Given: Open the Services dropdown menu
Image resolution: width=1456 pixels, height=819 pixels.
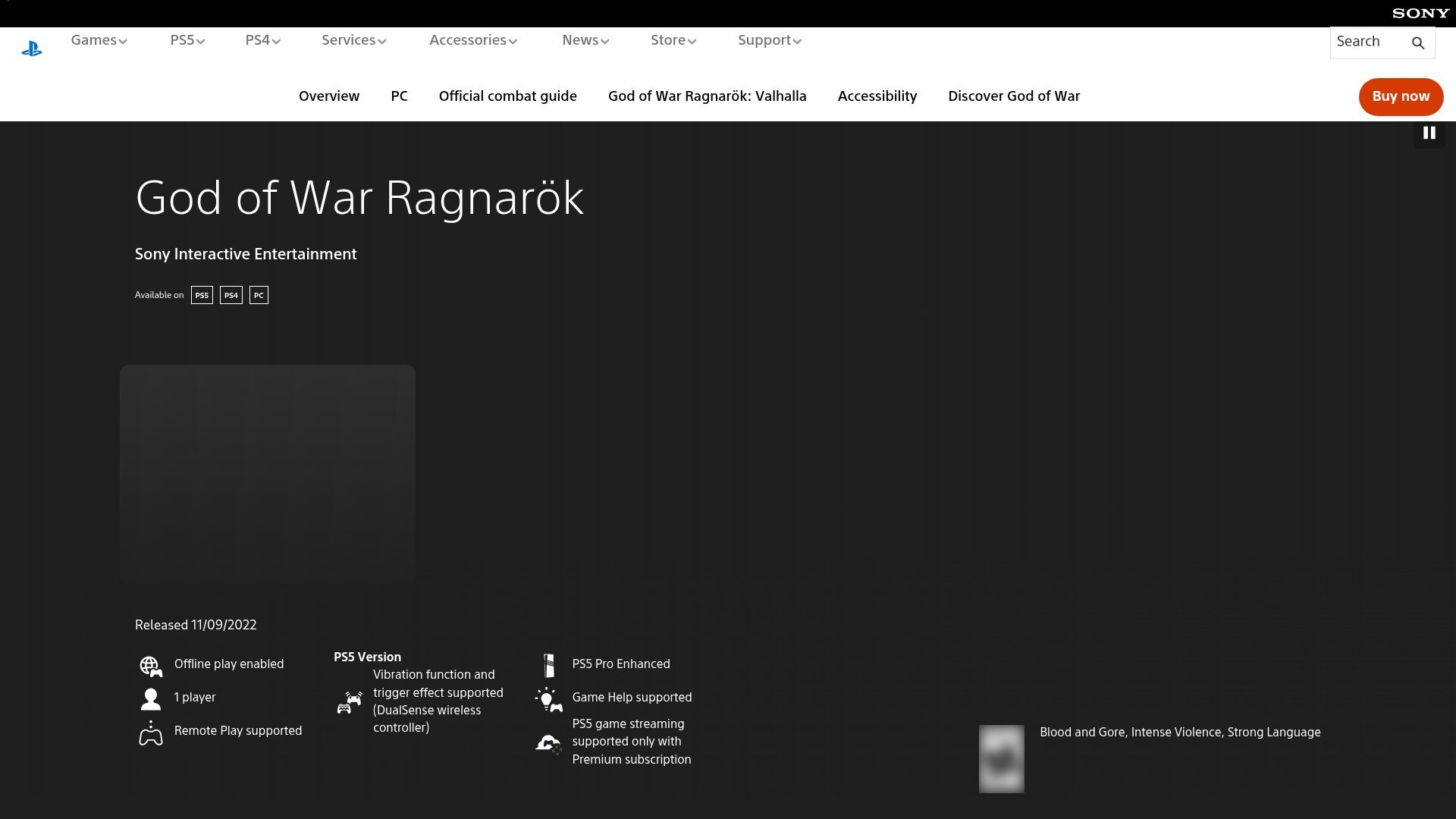Looking at the screenshot, I should (x=353, y=40).
